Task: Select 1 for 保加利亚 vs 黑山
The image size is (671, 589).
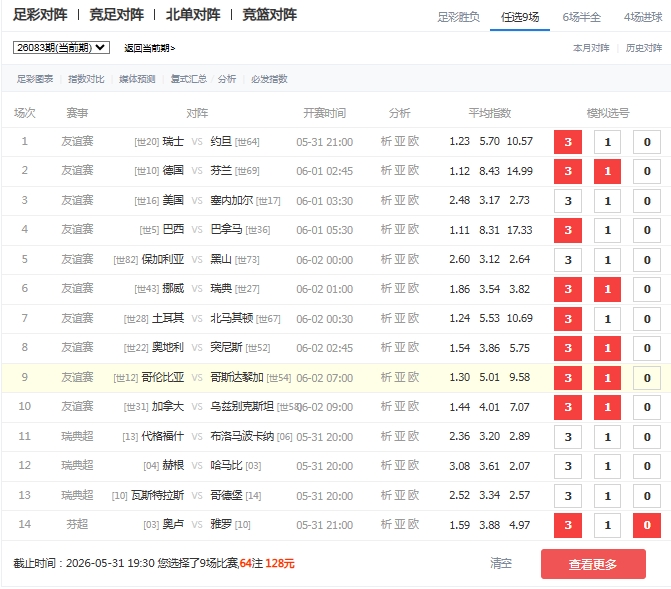Action: pyautogui.click(x=607, y=260)
